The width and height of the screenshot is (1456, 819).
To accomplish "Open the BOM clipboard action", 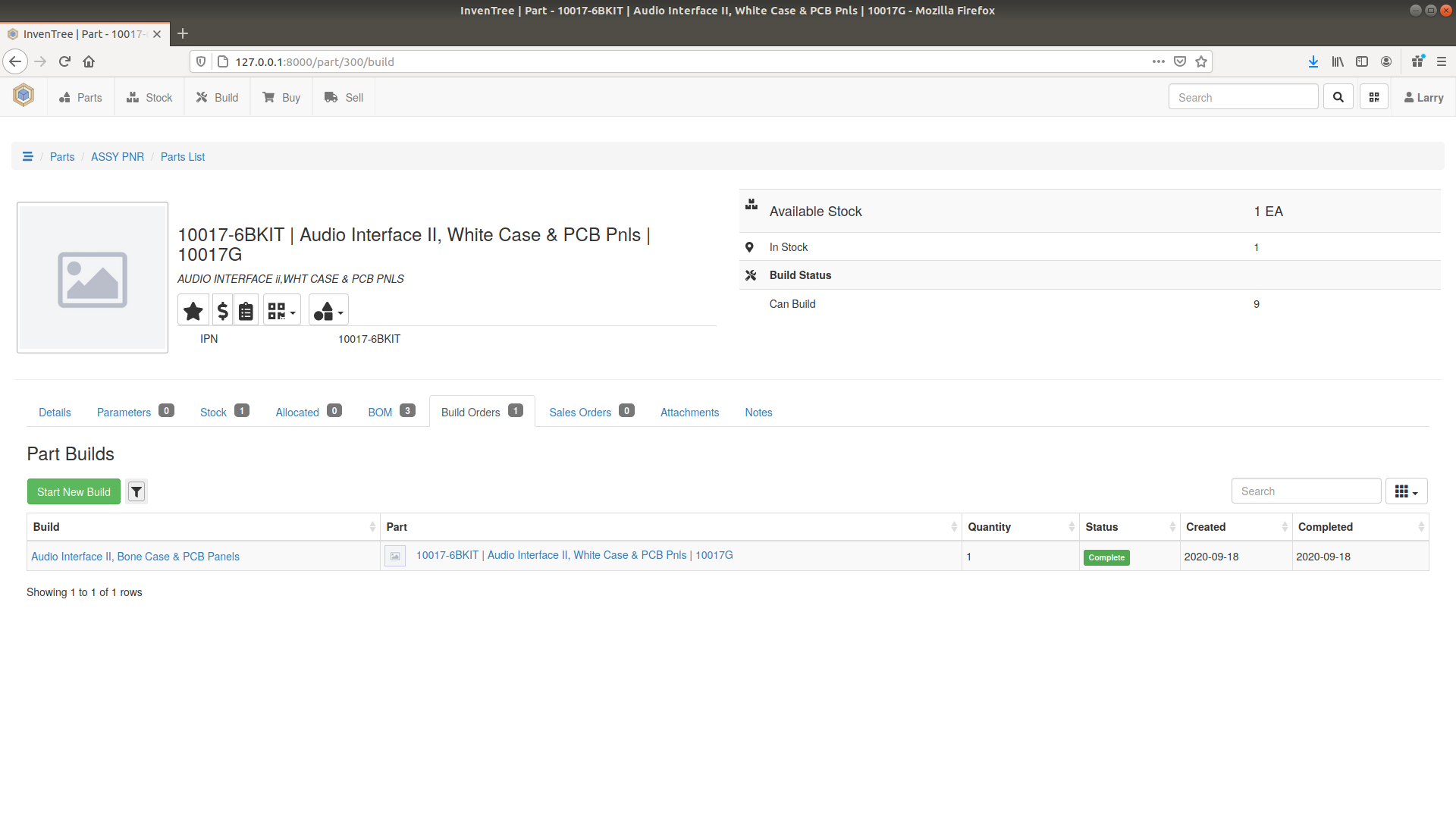I will [x=246, y=309].
